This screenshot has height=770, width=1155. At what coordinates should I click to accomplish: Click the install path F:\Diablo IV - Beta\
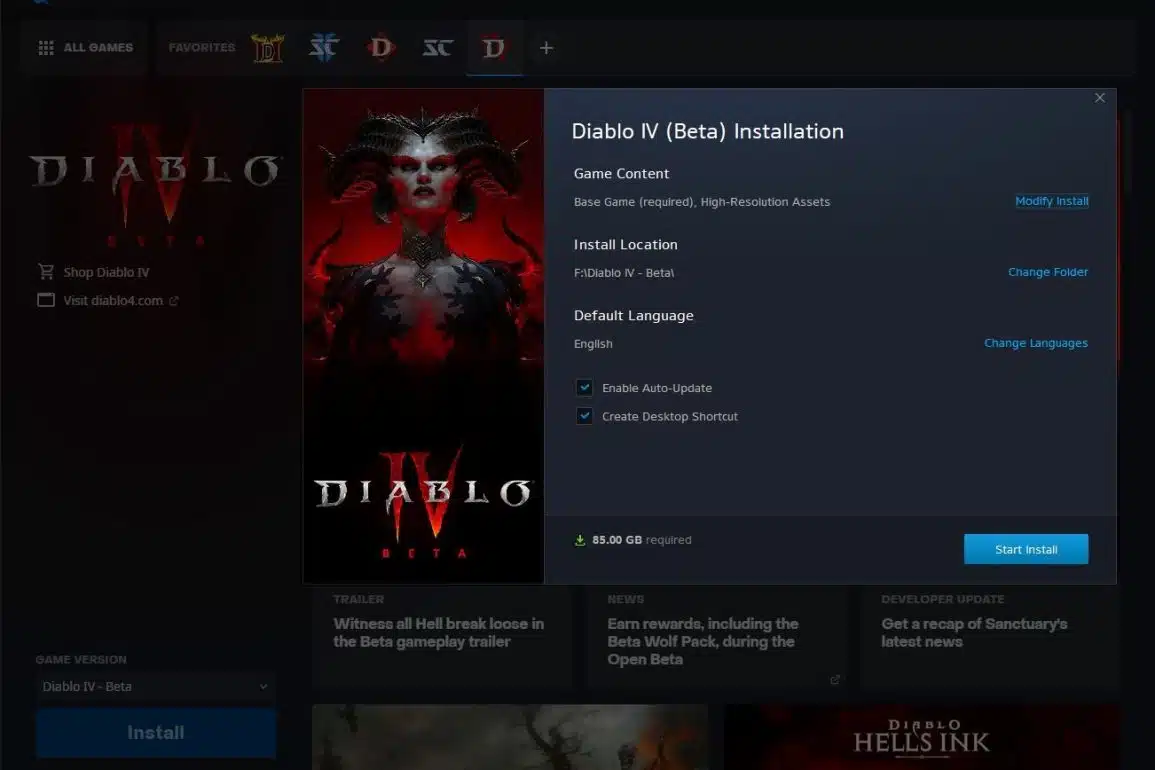[624, 273]
